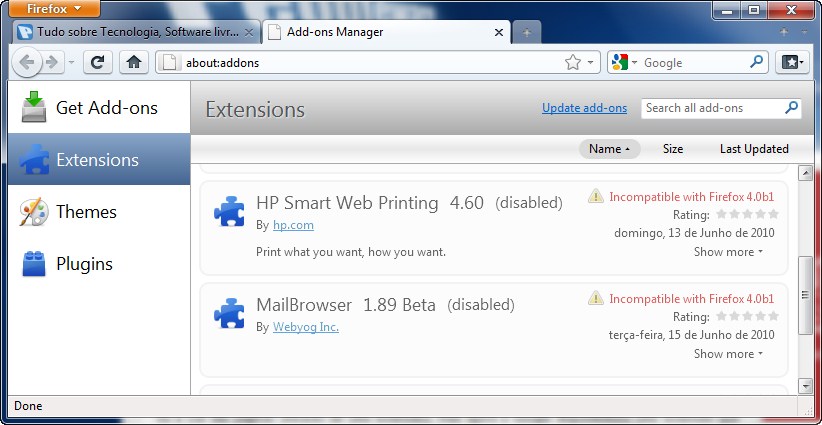The height and width of the screenshot is (425, 822).
Task: Click the HP Smart Web Printing title
Action: pos(347,203)
